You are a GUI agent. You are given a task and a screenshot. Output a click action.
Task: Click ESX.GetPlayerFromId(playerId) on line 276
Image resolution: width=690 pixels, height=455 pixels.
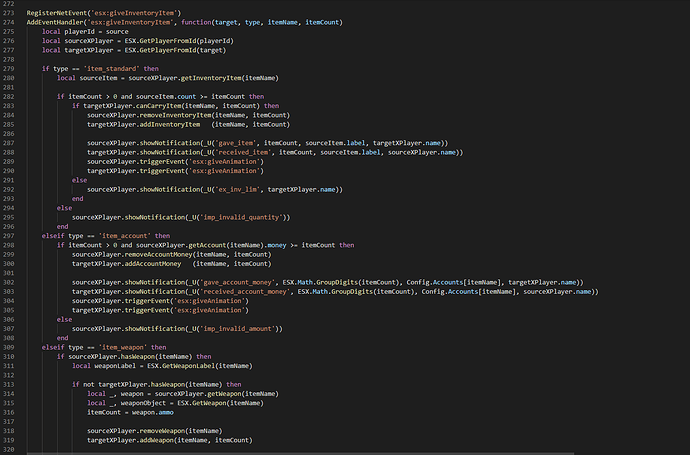tap(179, 41)
